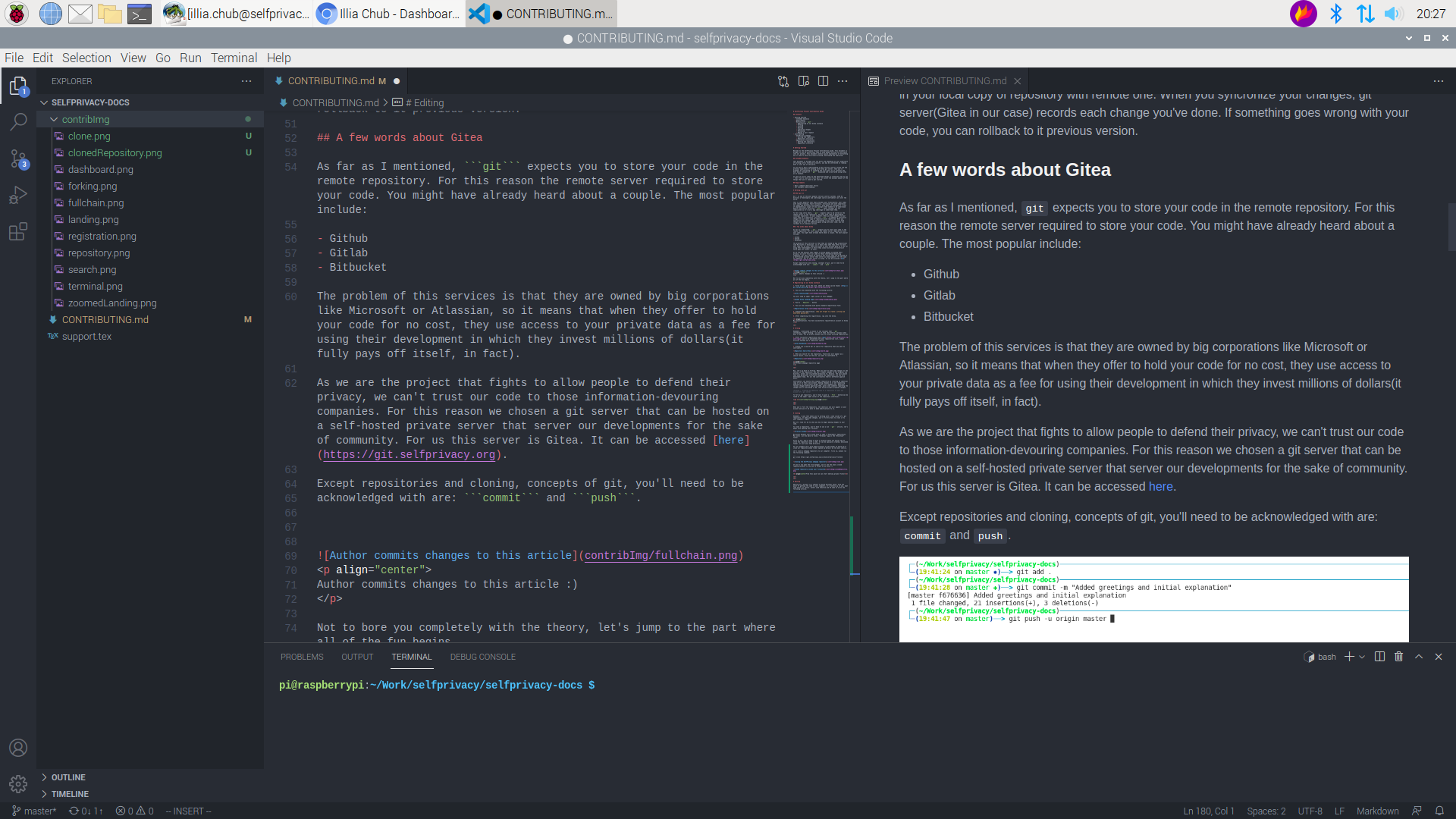The height and width of the screenshot is (819, 1456).
Task: Change Spaces: 2 indentation setting
Action: (x=1266, y=811)
